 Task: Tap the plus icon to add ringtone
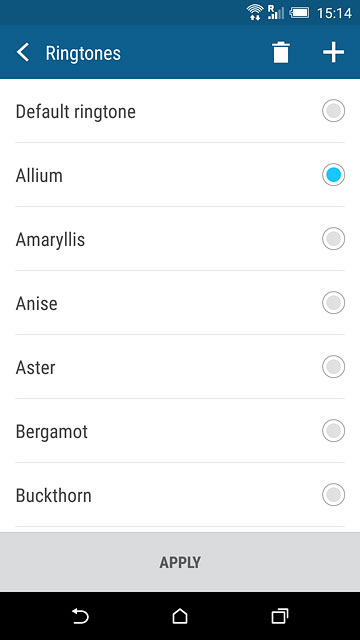click(333, 53)
